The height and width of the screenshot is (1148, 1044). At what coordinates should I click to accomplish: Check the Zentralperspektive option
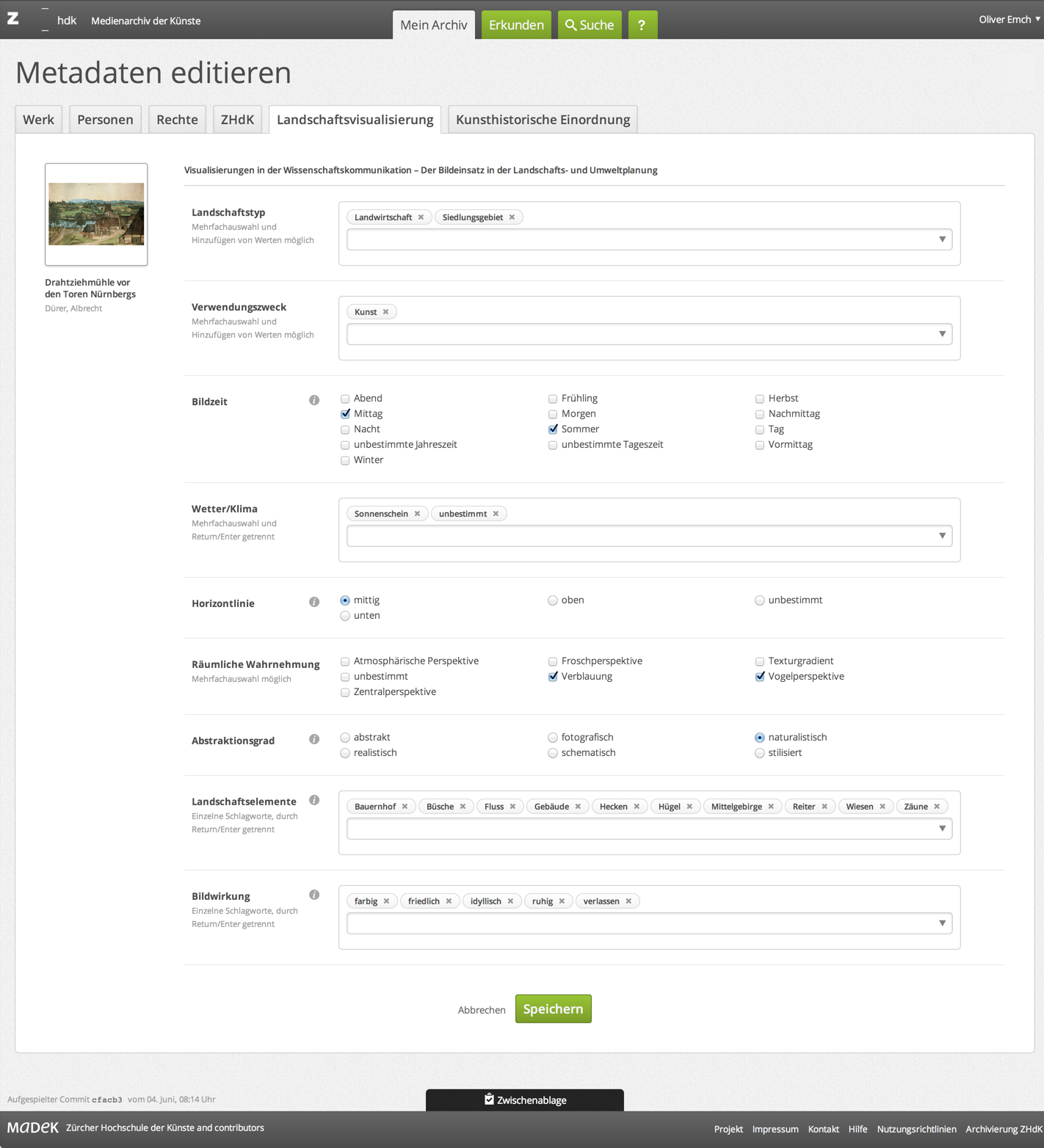point(345,692)
